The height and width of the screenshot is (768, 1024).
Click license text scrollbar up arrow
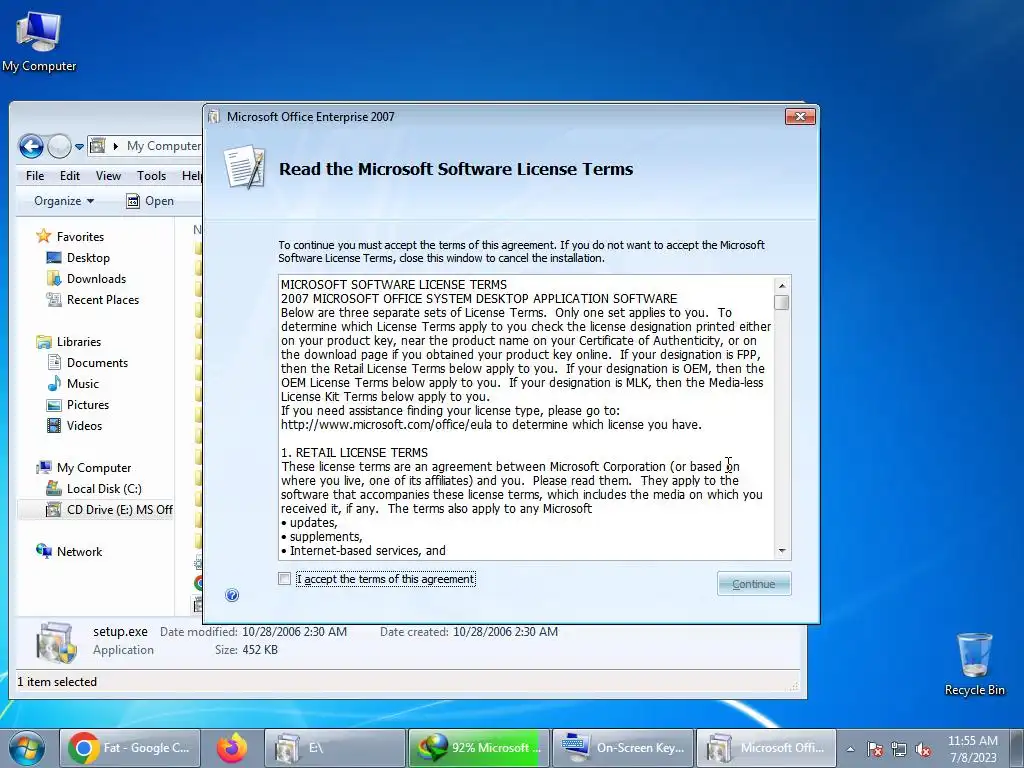click(x=782, y=285)
